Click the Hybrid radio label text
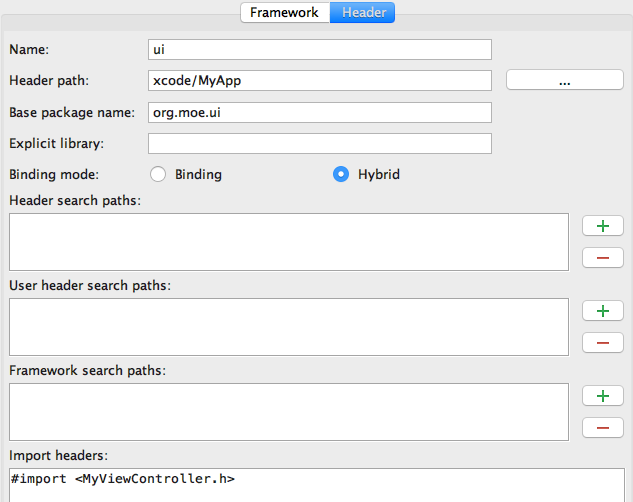The height and width of the screenshot is (502, 633). tap(379, 174)
